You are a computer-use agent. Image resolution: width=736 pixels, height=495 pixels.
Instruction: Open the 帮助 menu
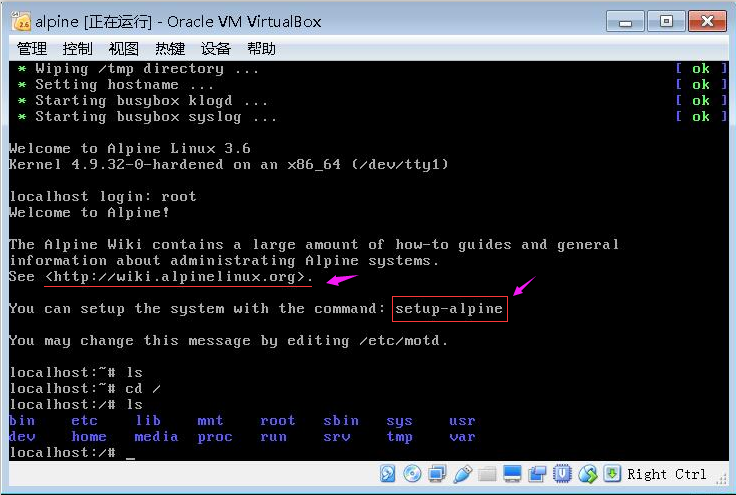pyautogui.click(x=262, y=48)
